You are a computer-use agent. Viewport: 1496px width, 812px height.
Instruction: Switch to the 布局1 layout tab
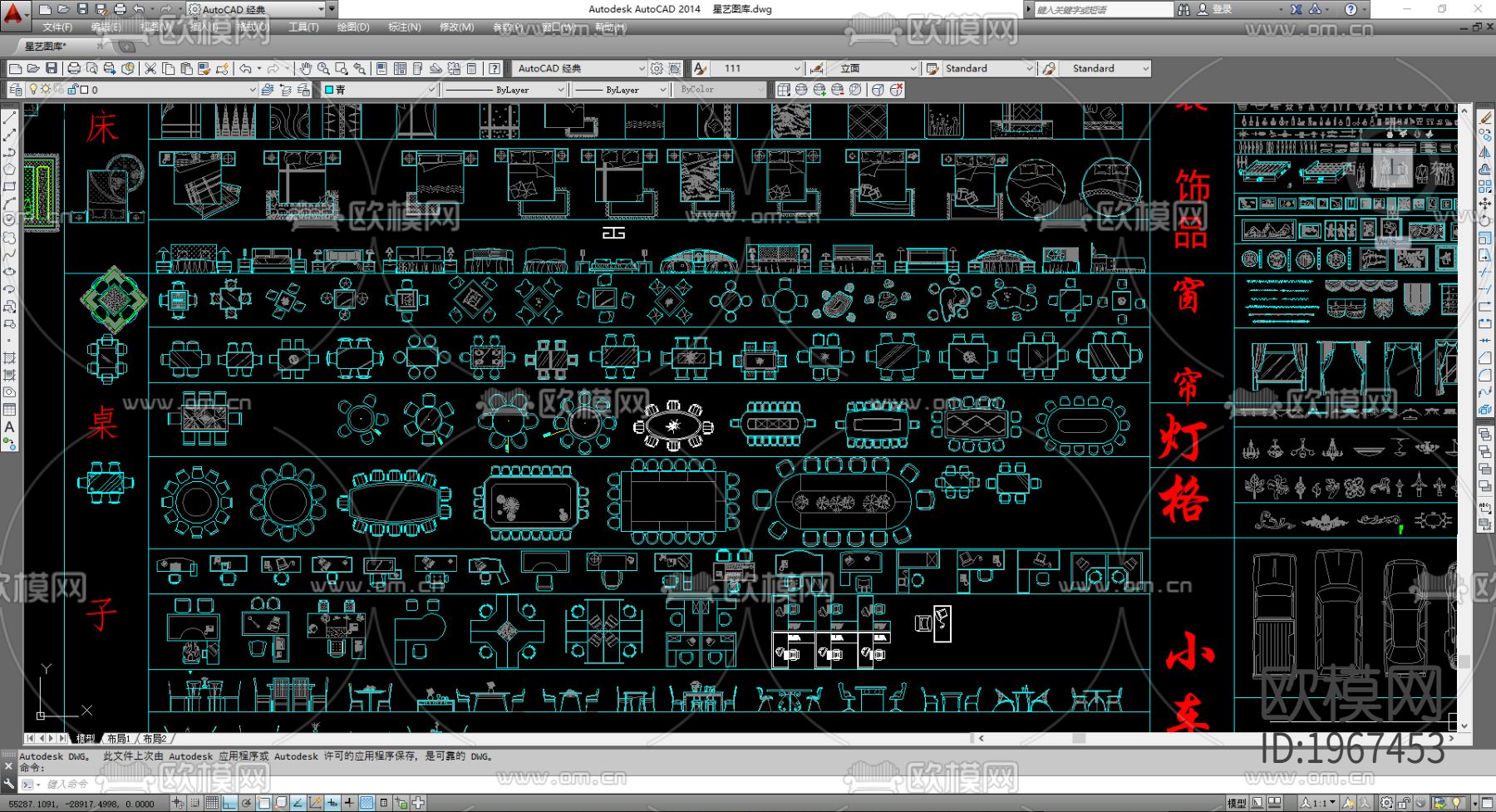(x=118, y=738)
